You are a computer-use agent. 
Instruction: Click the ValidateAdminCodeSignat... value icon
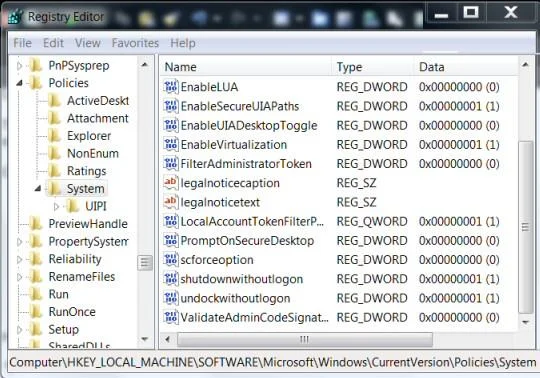pos(171,317)
